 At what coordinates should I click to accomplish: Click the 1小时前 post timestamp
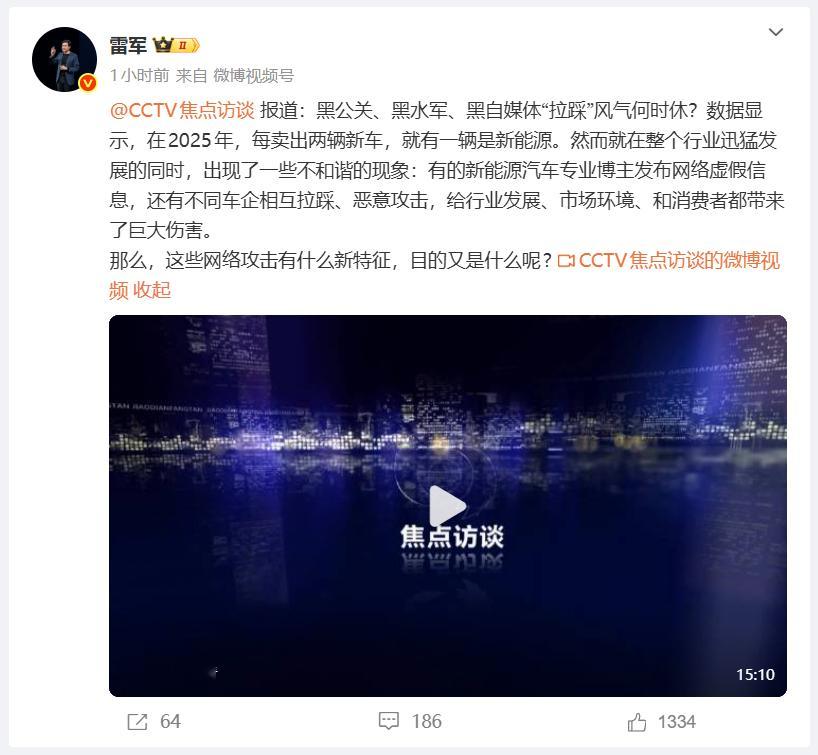[140, 76]
